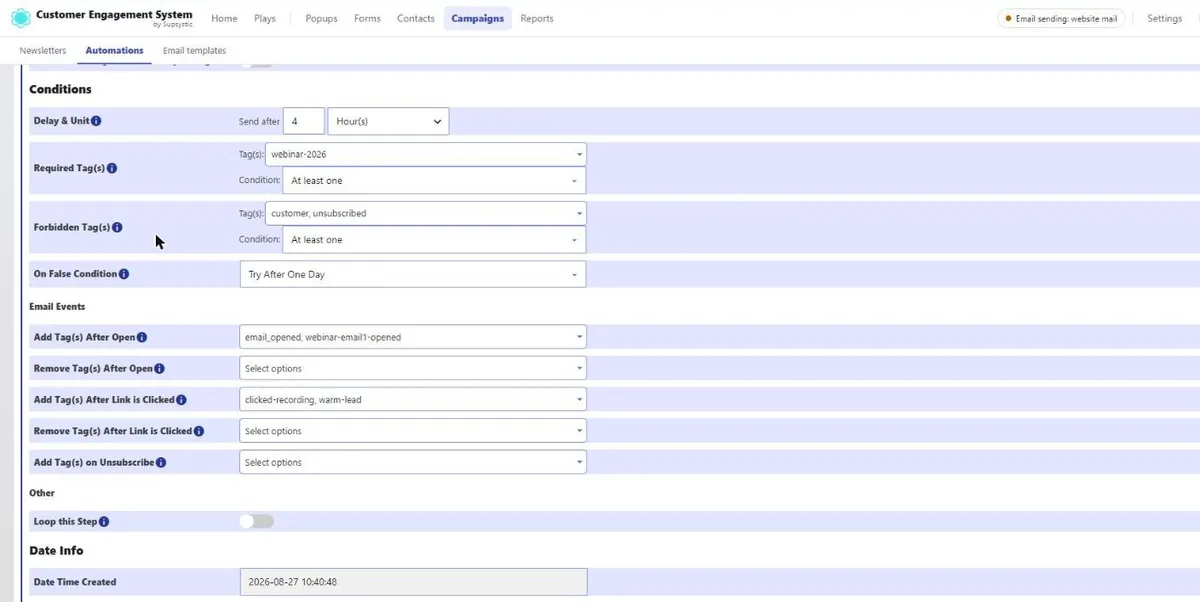Open Required Tag(s) webinar-2026 tag selector
Screen dimensions: 1200x602
tap(426, 154)
